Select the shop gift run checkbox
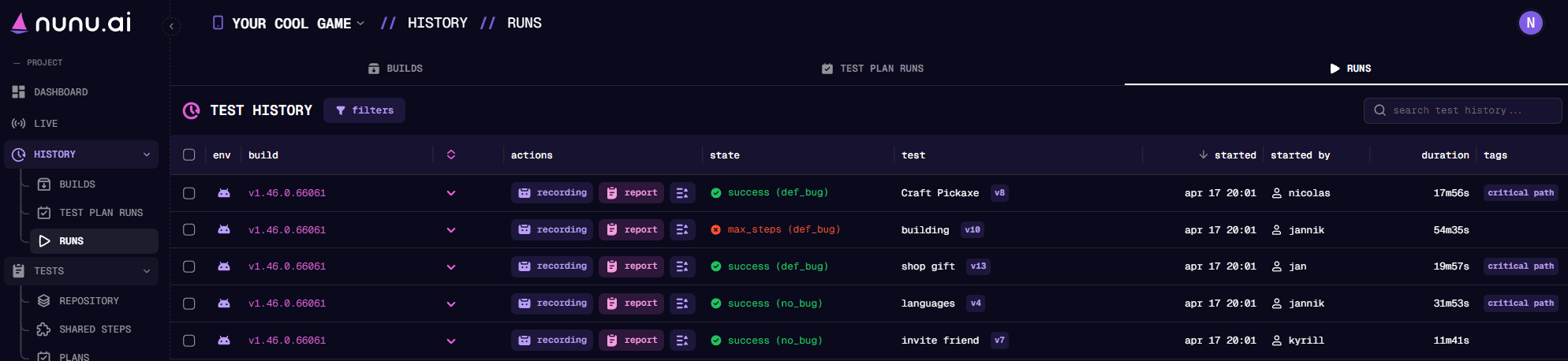This screenshot has height=361, width=1568. pyautogui.click(x=189, y=266)
